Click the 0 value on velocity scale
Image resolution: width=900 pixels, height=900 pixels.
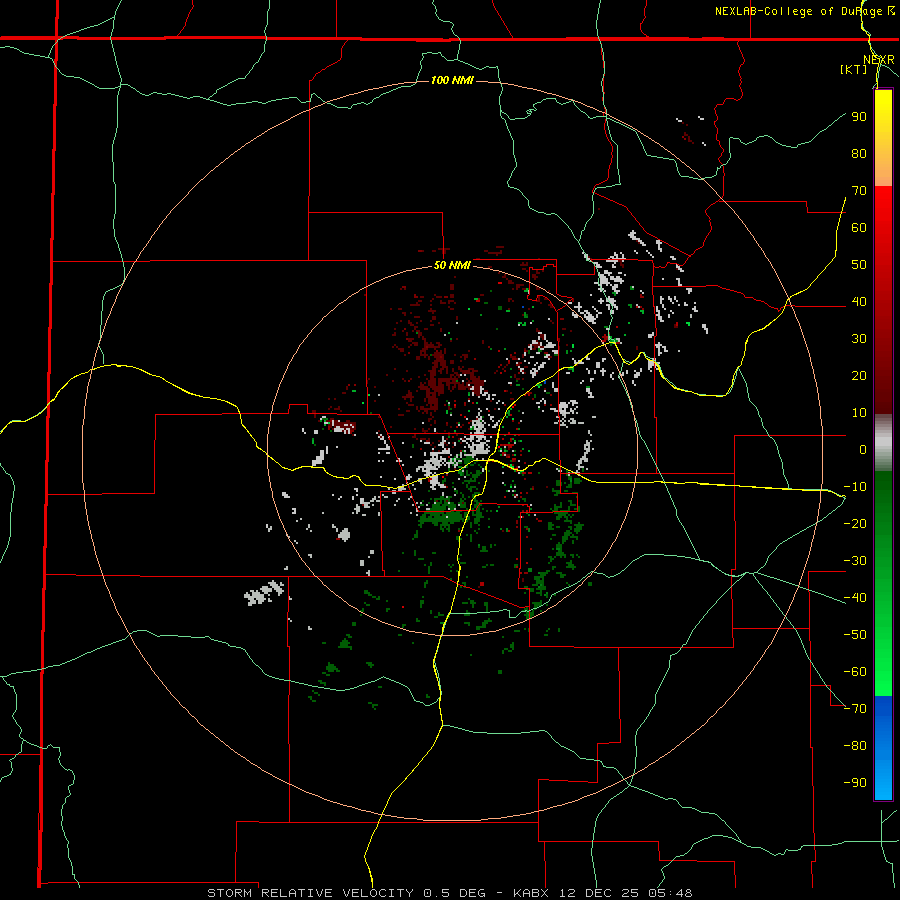click(x=863, y=449)
